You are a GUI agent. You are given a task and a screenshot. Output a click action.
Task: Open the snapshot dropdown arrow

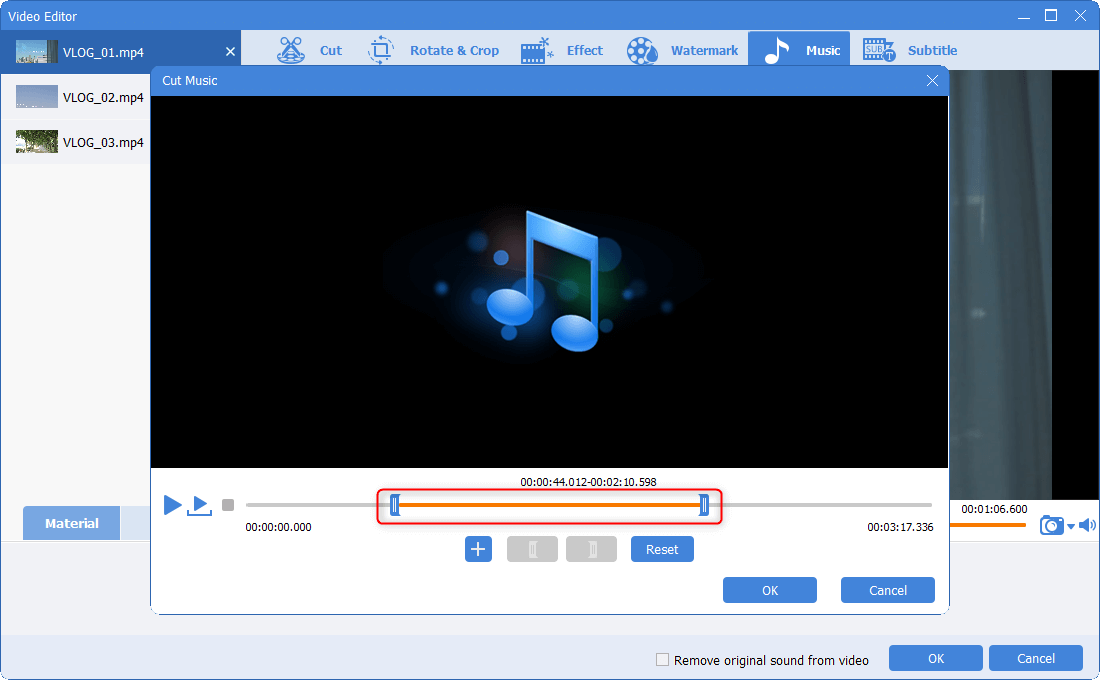[x=1071, y=527]
